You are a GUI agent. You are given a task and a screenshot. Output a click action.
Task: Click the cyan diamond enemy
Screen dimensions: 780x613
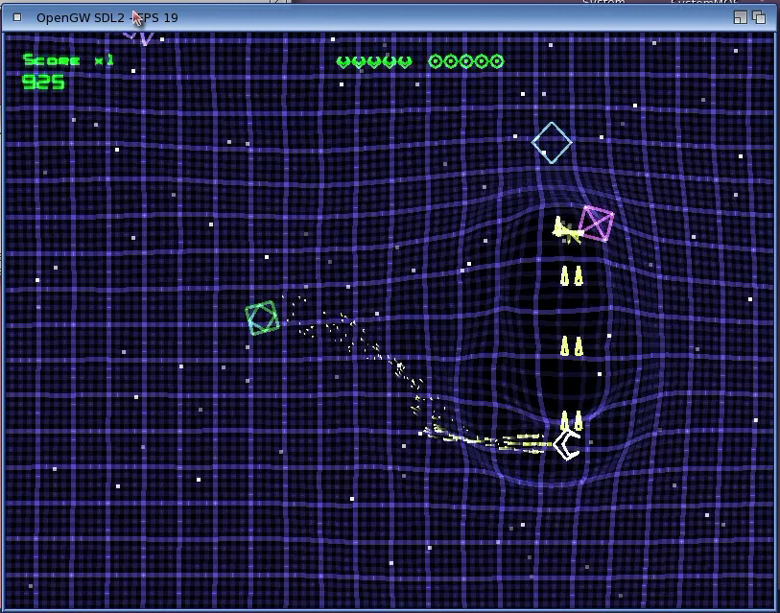[x=551, y=143]
